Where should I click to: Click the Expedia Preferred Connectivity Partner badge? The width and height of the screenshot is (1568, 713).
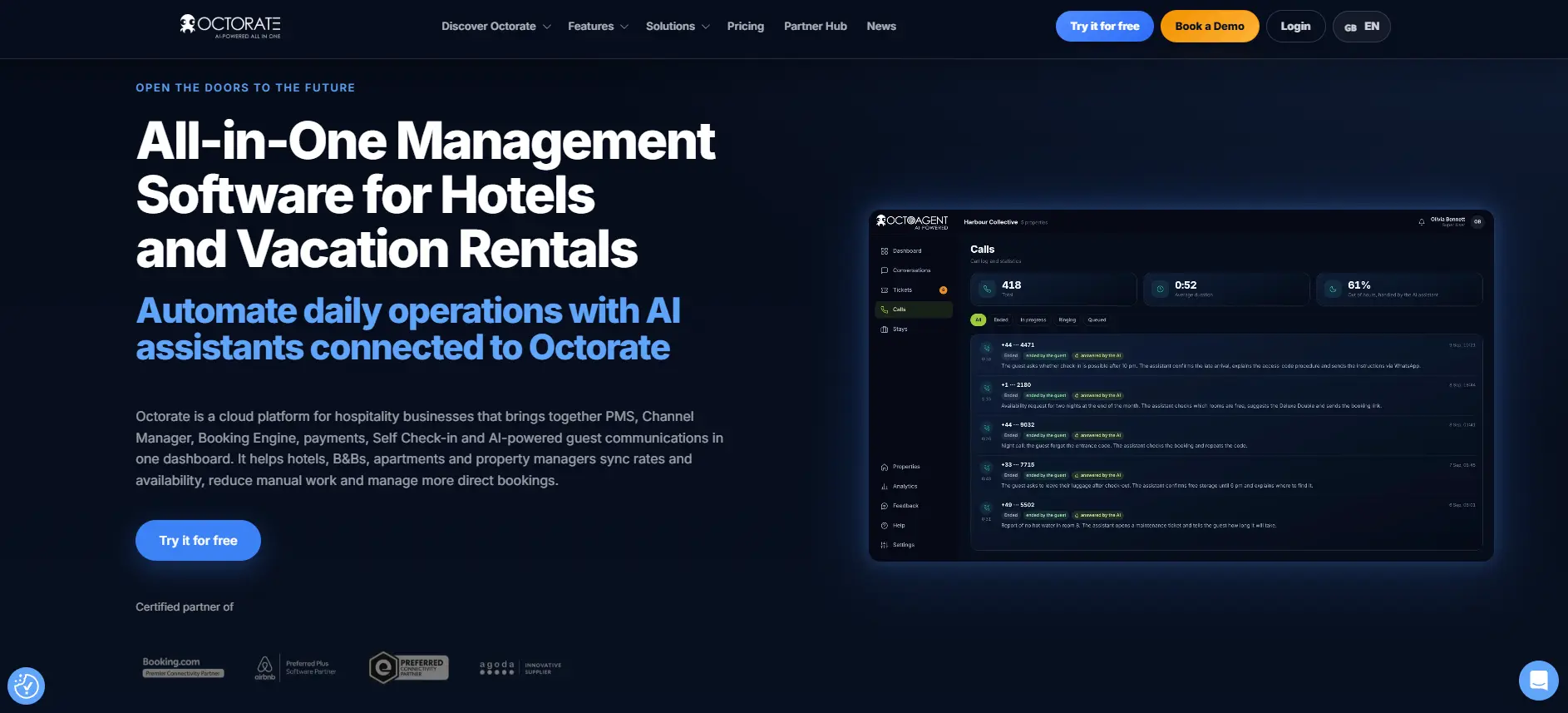(408, 667)
